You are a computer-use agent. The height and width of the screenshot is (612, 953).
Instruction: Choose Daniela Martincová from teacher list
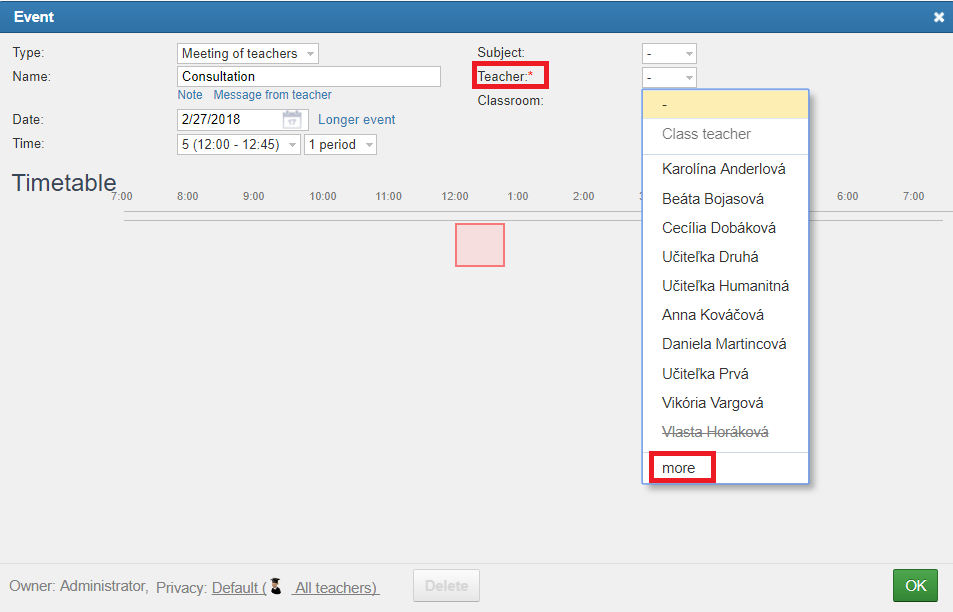726,345
